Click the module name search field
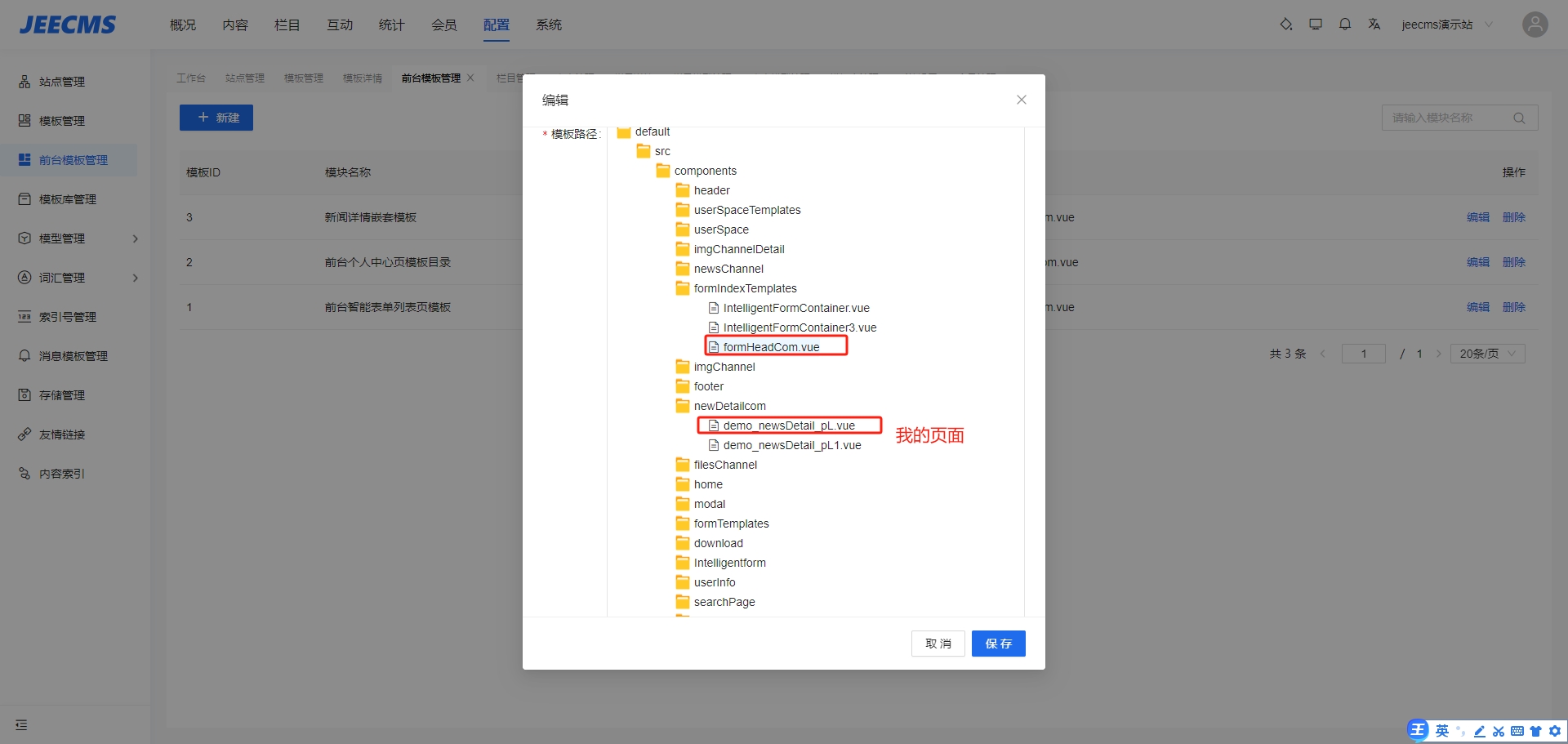 tap(1445, 118)
